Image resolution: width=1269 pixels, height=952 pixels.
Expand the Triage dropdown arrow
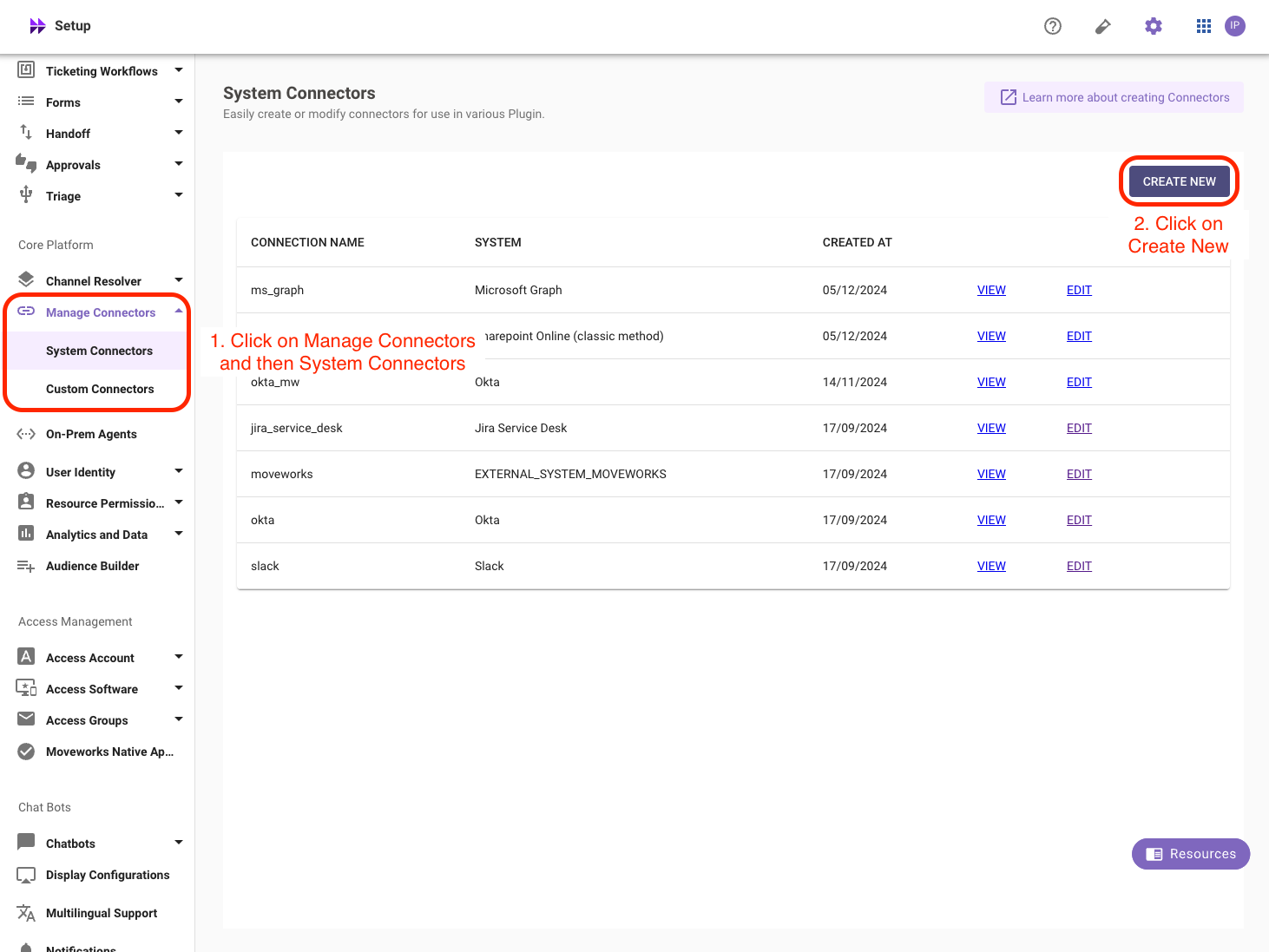pyautogui.click(x=179, y=195)
